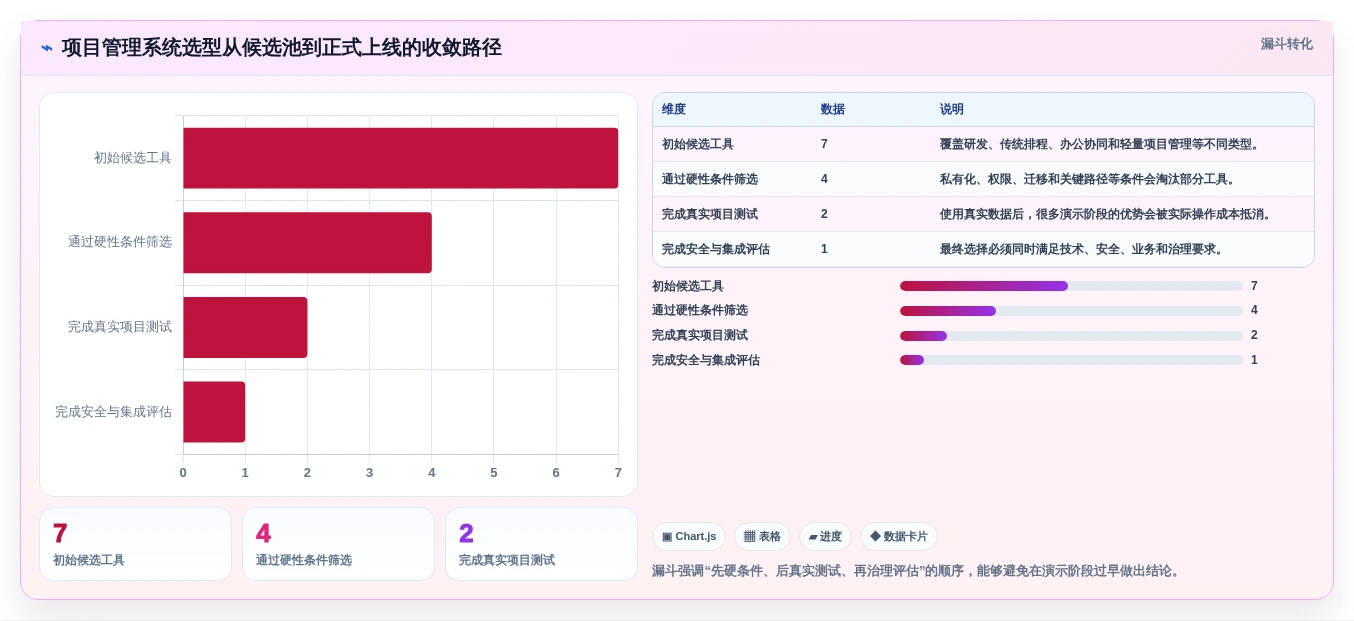Click the x-axis tick label 7
This screenshot has width=1354, height=621.
pos(618,473)
